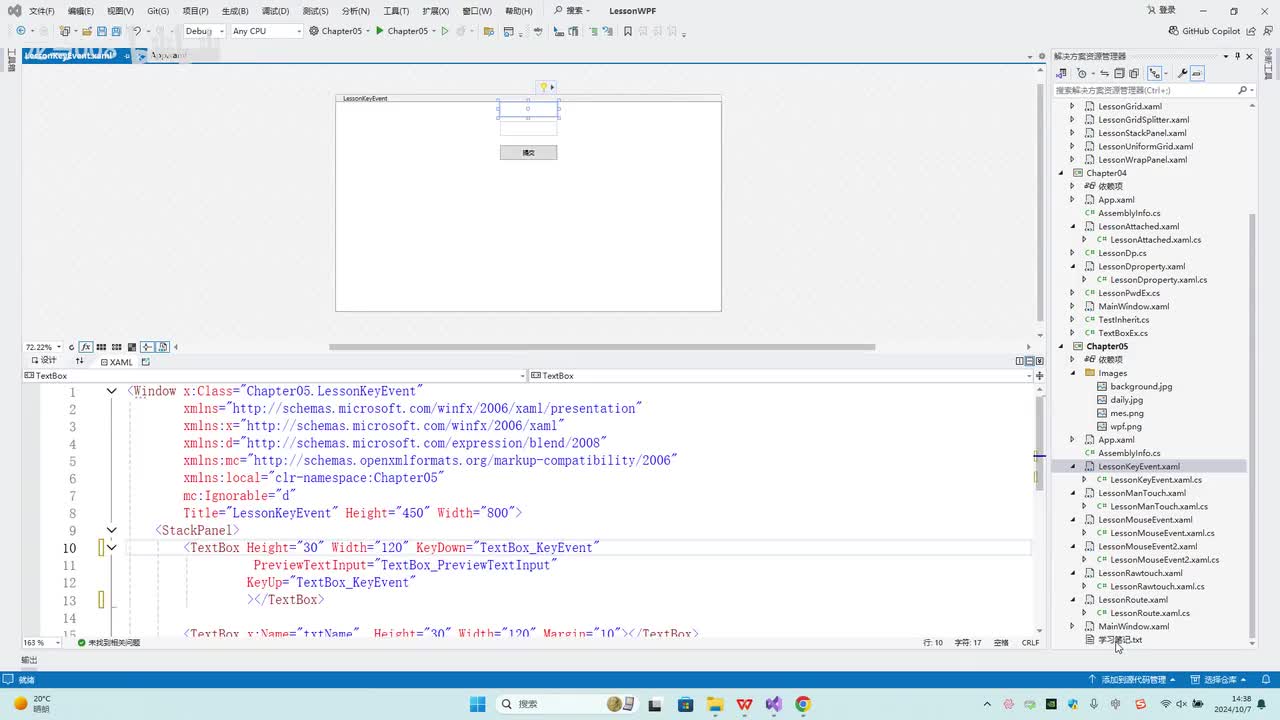Toggle the preview selected items button

tap(1197, 73)
